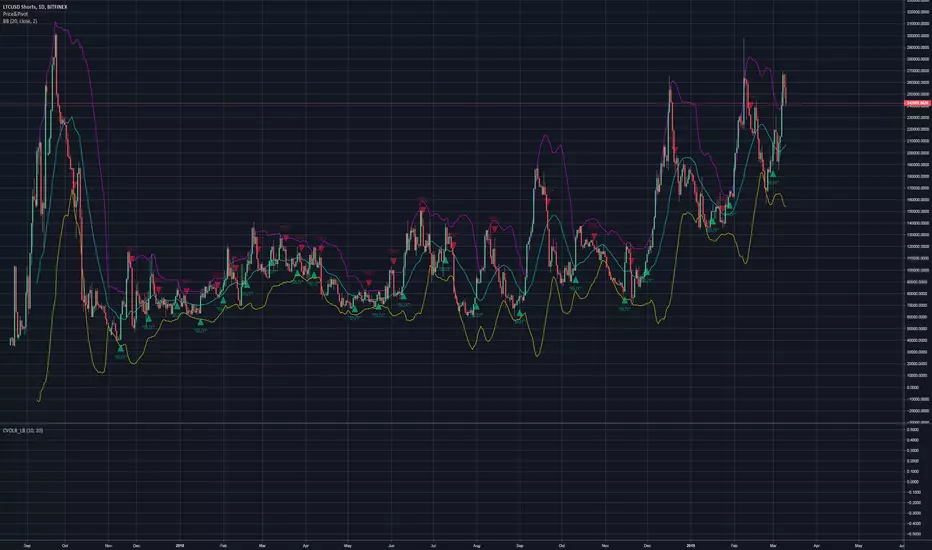Select the Price&Pivot indicator label
The image size is (932, 550).
coord(15,14)
